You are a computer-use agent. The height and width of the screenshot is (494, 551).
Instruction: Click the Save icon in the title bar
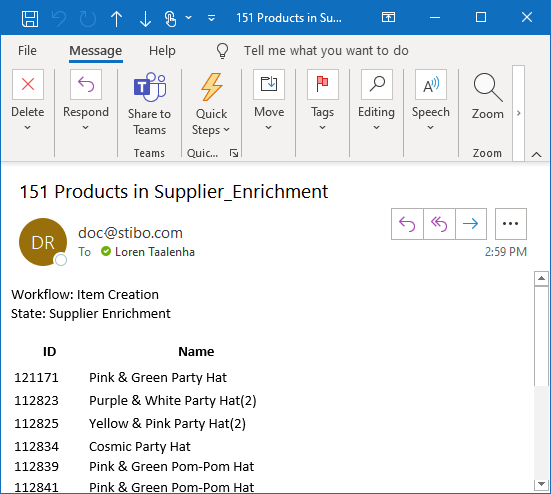point(30,18)
